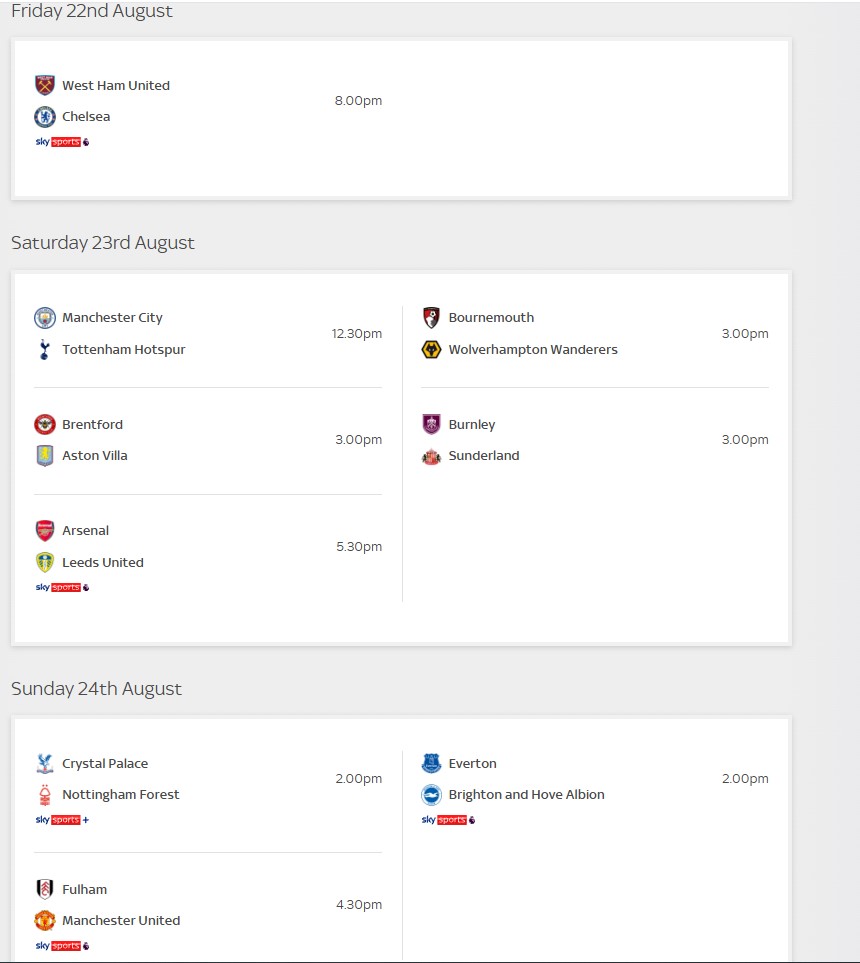Click the Chelsea club badge
Screen dimensions: 860x963
tap(45, 117)
